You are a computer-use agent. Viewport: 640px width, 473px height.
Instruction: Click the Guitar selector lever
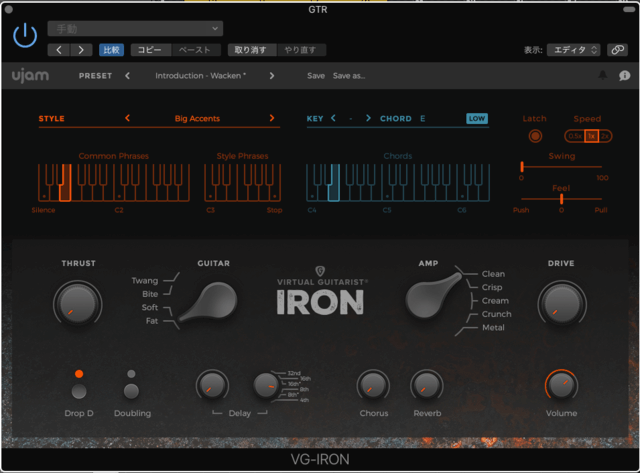coord(210,301)
